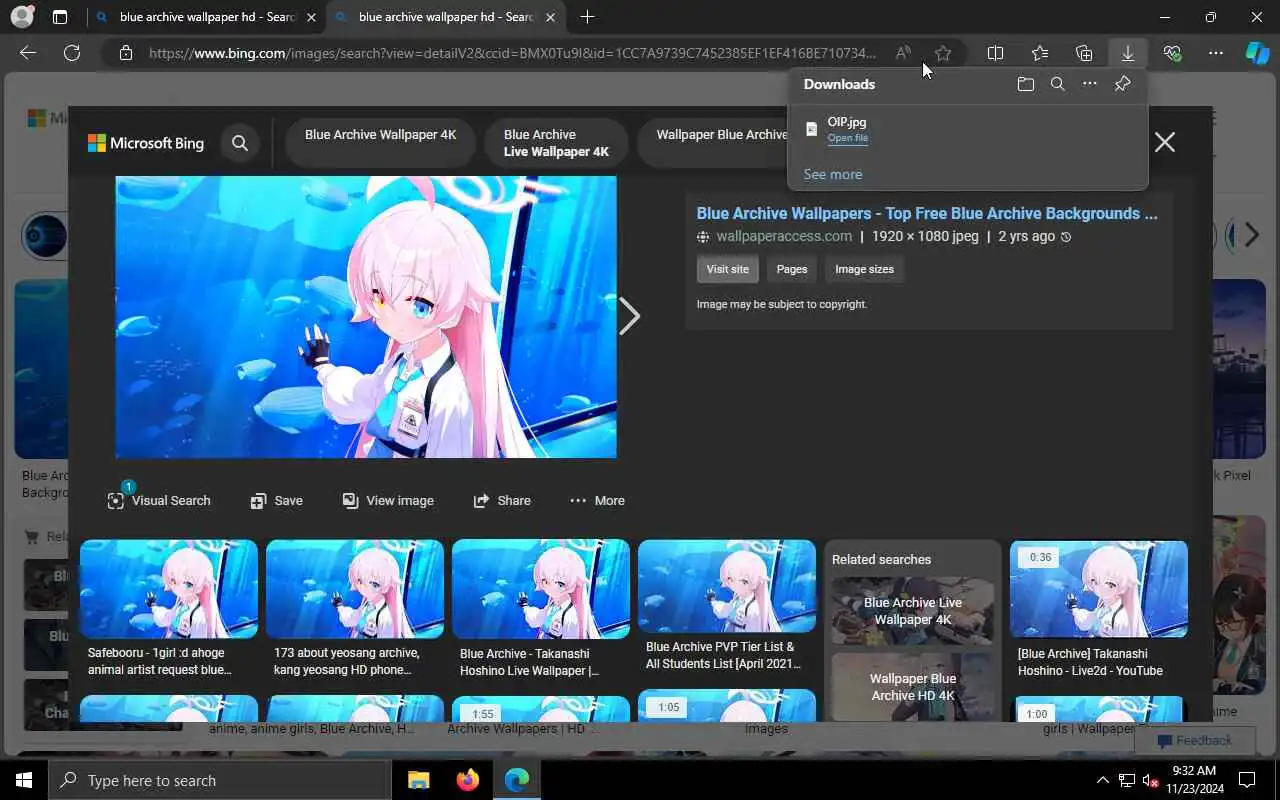Select Blue Archive Live Wallpaper 4K related search
Screen dimensions: 1280x800
913,611
